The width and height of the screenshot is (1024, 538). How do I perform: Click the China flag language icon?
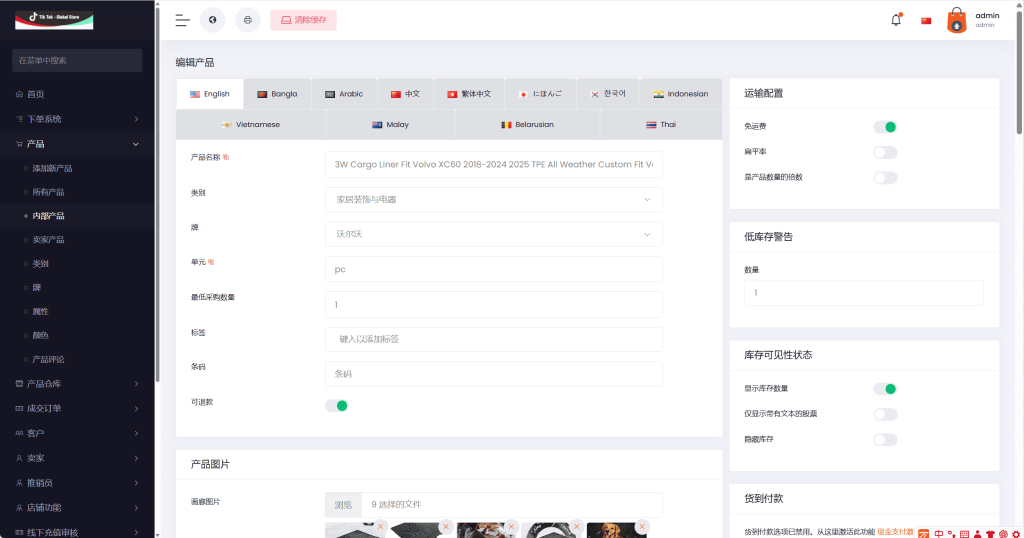pyautogui.click(x=926, y=20)
